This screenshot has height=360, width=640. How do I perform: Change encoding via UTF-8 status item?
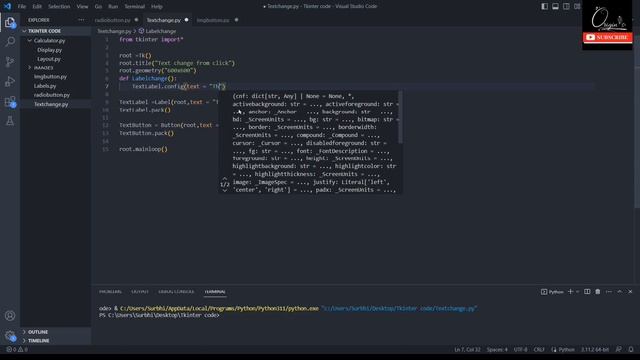tap(520, 349)
